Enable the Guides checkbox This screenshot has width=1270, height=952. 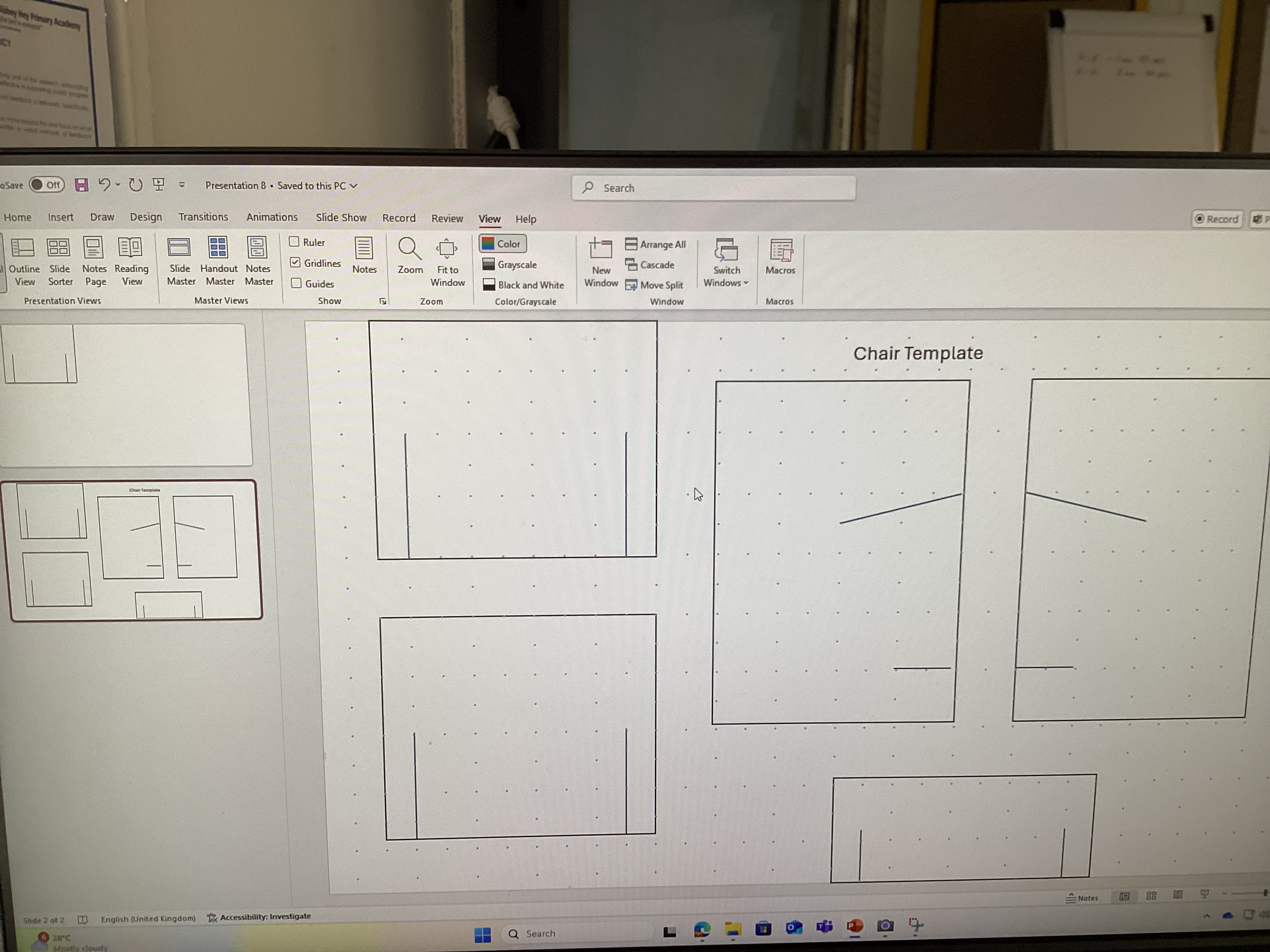coord(296,283)
